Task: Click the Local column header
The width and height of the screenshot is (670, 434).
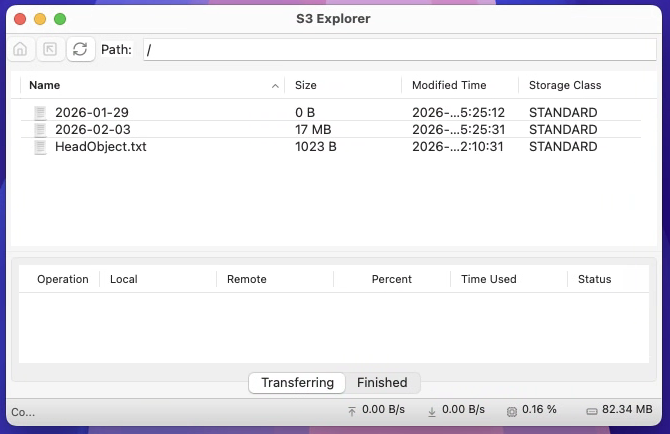Action: [123, 279]
